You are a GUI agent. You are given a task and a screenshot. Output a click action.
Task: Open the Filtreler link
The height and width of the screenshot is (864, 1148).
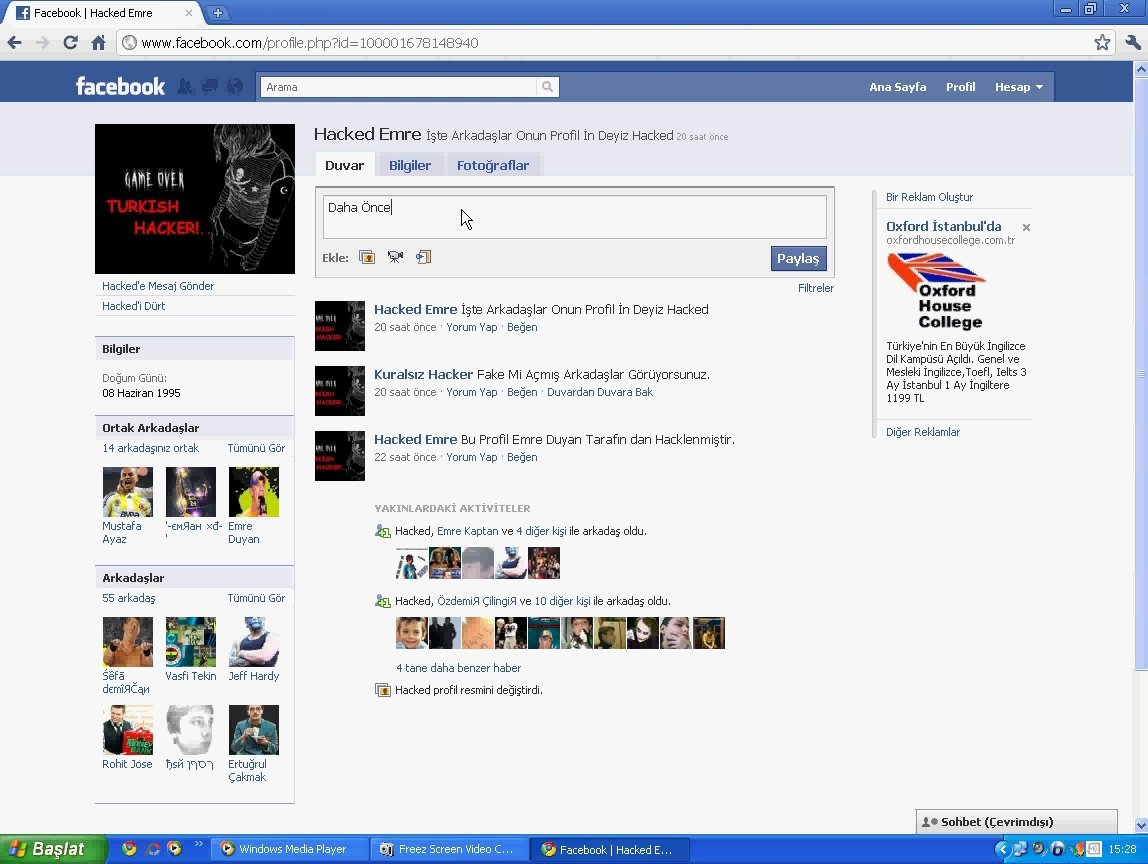[x=816, y=288]
